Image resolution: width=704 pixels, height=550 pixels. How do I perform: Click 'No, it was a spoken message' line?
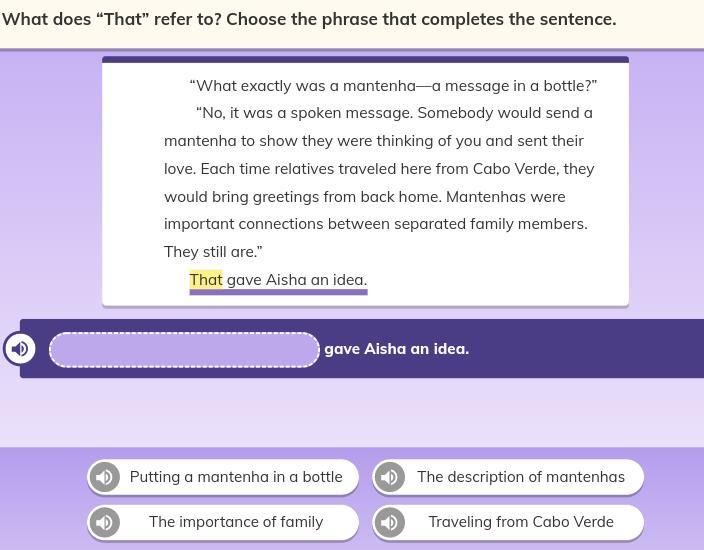[x=304, y=113]
